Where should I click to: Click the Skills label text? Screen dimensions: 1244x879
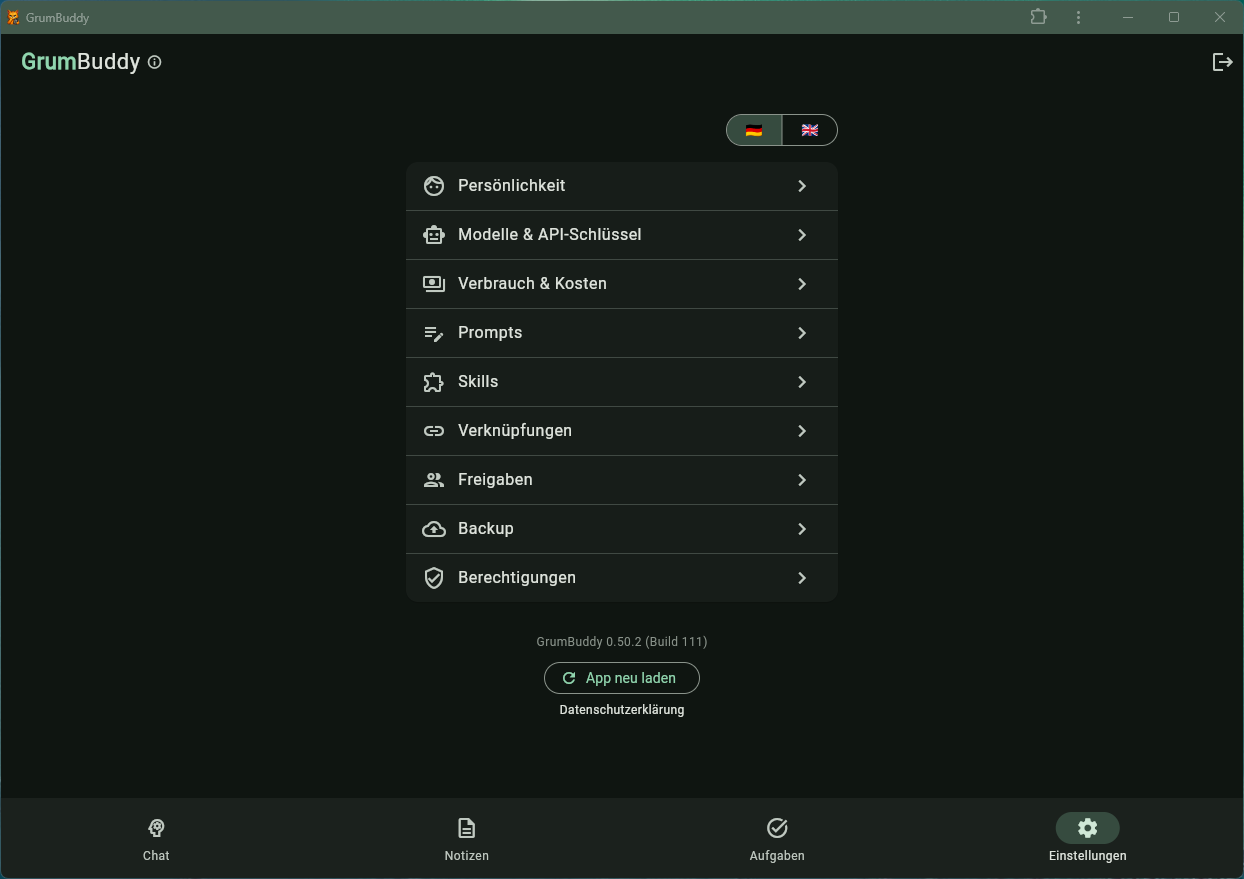pos(478,382)
